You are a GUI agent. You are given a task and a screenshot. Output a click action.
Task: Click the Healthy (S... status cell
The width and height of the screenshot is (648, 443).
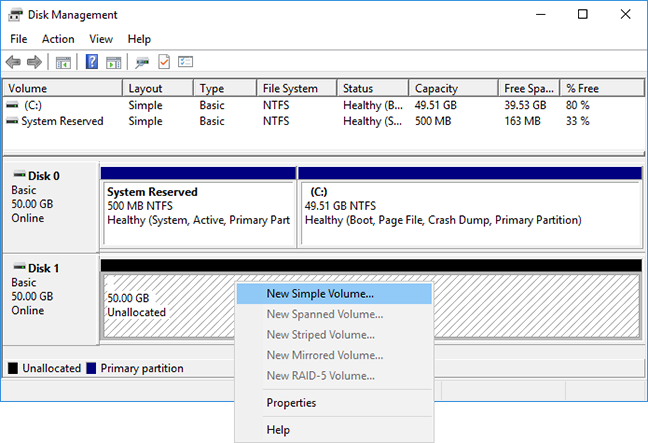click(x=372, y=121)
